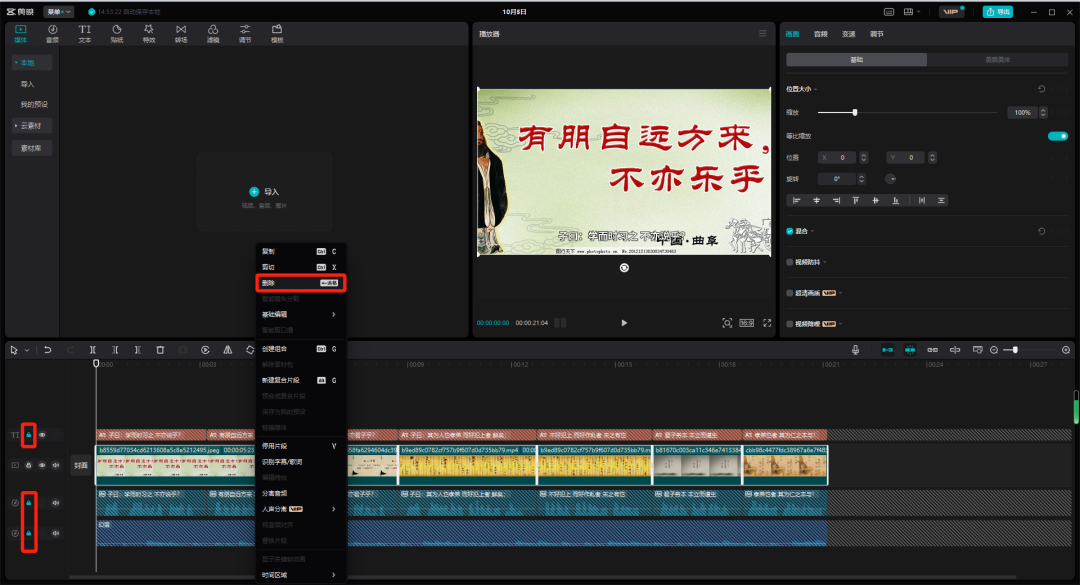Switch to 变速 tab in properties panel
Viewport: 1080px width, 585px height.
[x=849, y=34]
